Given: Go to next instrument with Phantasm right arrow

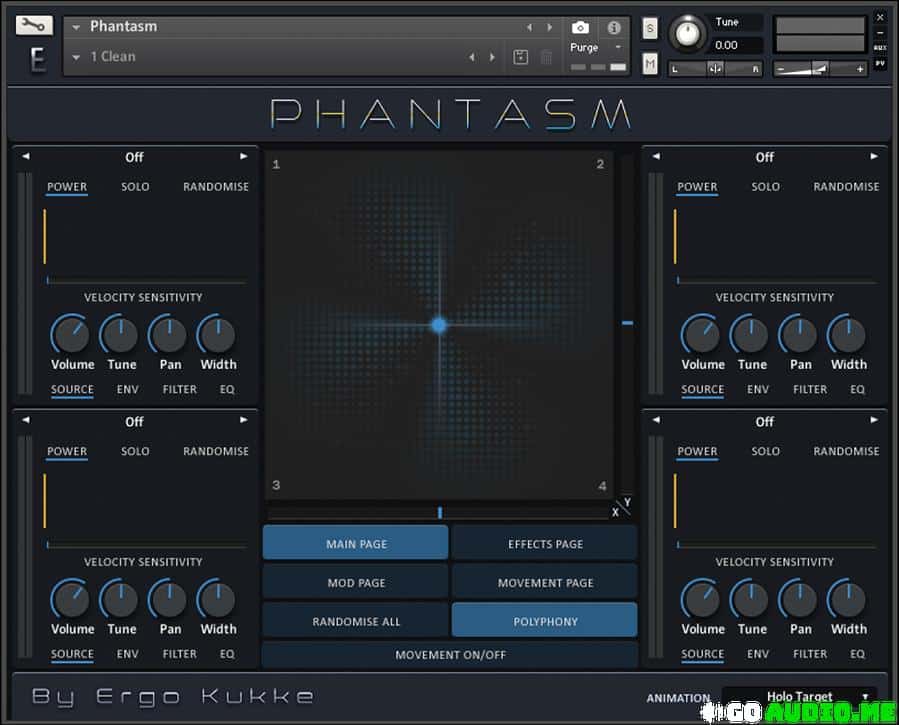Looking at the screenshot, I should (x=550, y=27).
